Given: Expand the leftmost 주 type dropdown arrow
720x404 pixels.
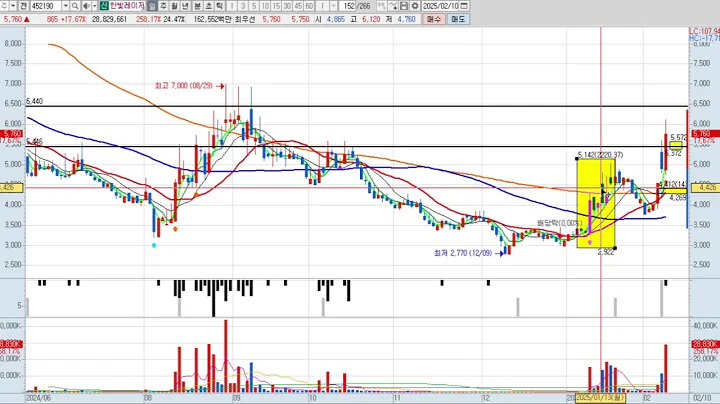Looking at the screenshot, I should point(13,6).
